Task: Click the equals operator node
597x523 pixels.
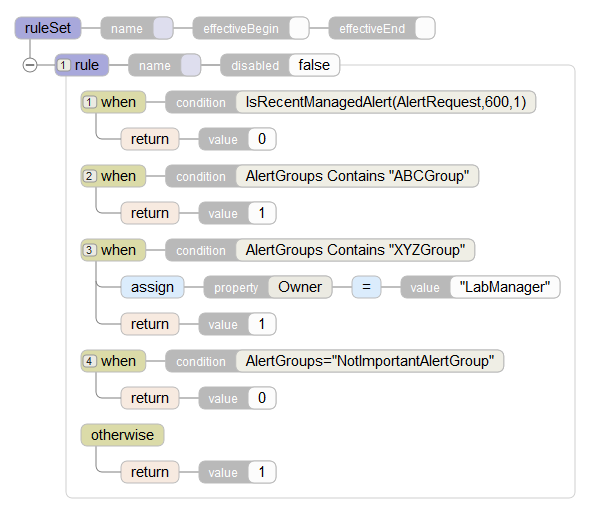Action: (x=366, y=287)
